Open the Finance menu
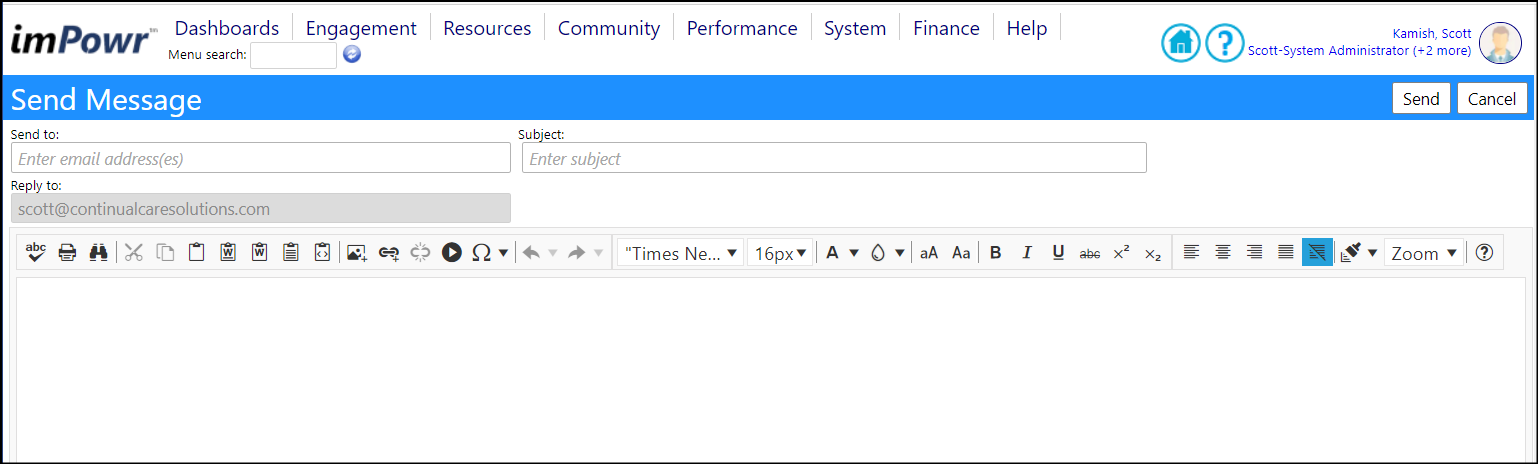 pyautogui.click(x=946, y=28)
